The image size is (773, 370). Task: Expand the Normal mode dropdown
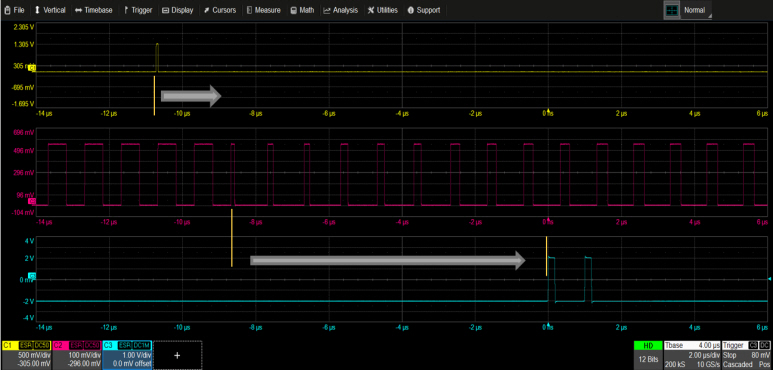696,10
